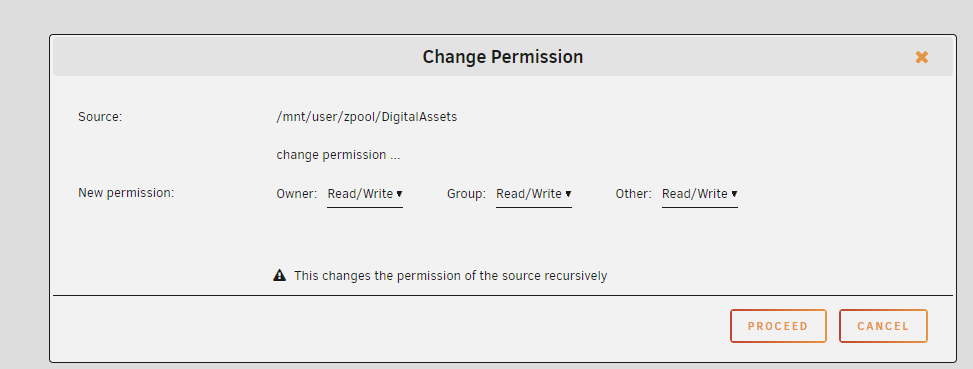Dismiss the dialog with the CANCEL button
Screen dimensions: 973x369
(883, 326)
